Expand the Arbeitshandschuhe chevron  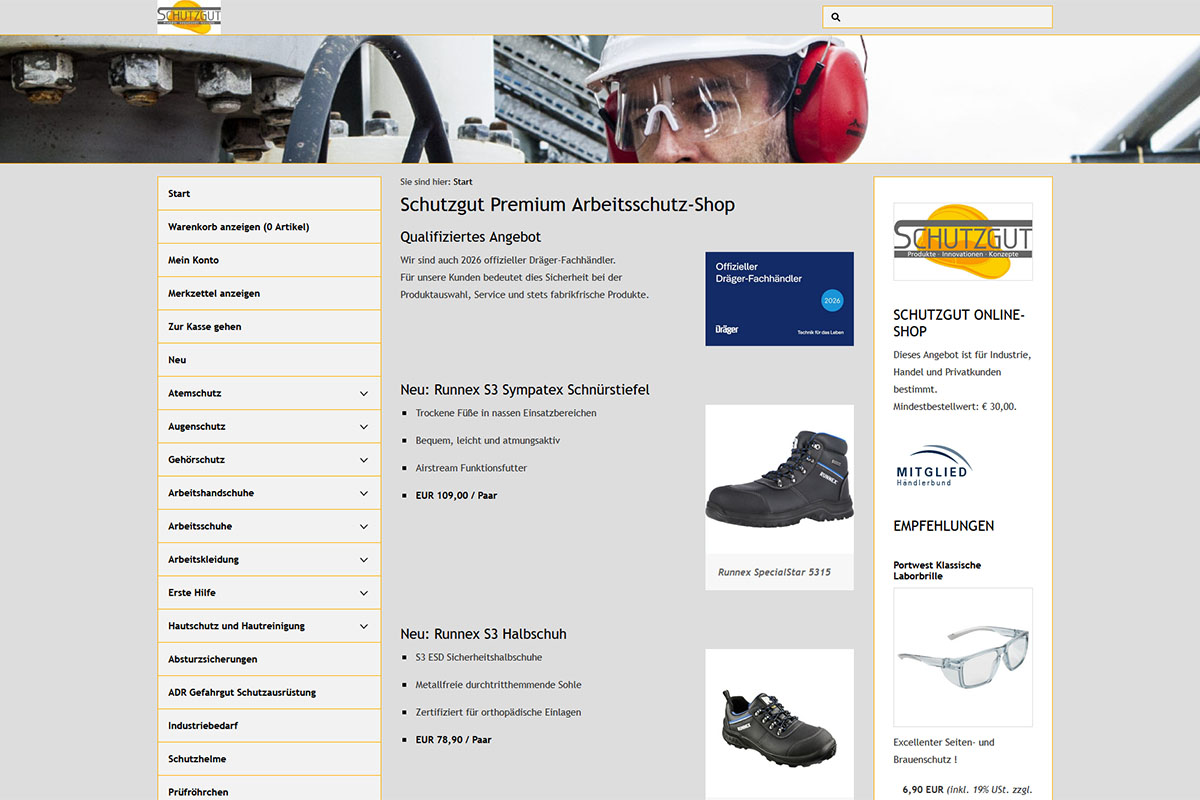point(364,493)
